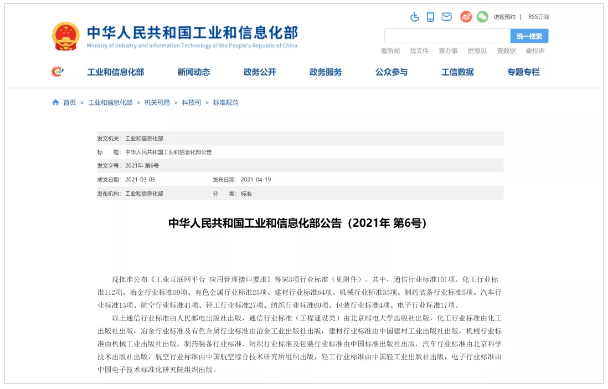Click the 发文机关 row in metadata table
Screen dimensions: 608x389
(x=300, y=138)
